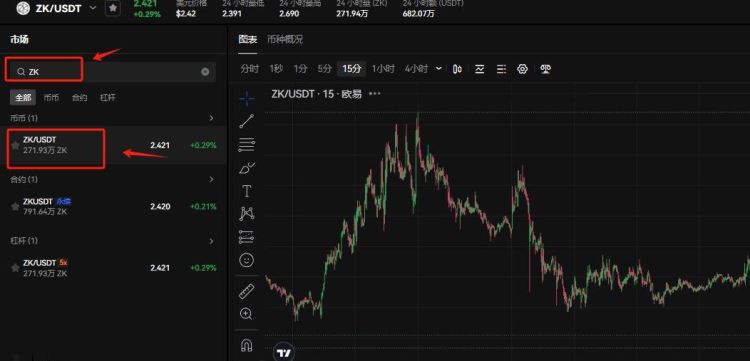Clear the ZK search field

(x=205, y=72)
